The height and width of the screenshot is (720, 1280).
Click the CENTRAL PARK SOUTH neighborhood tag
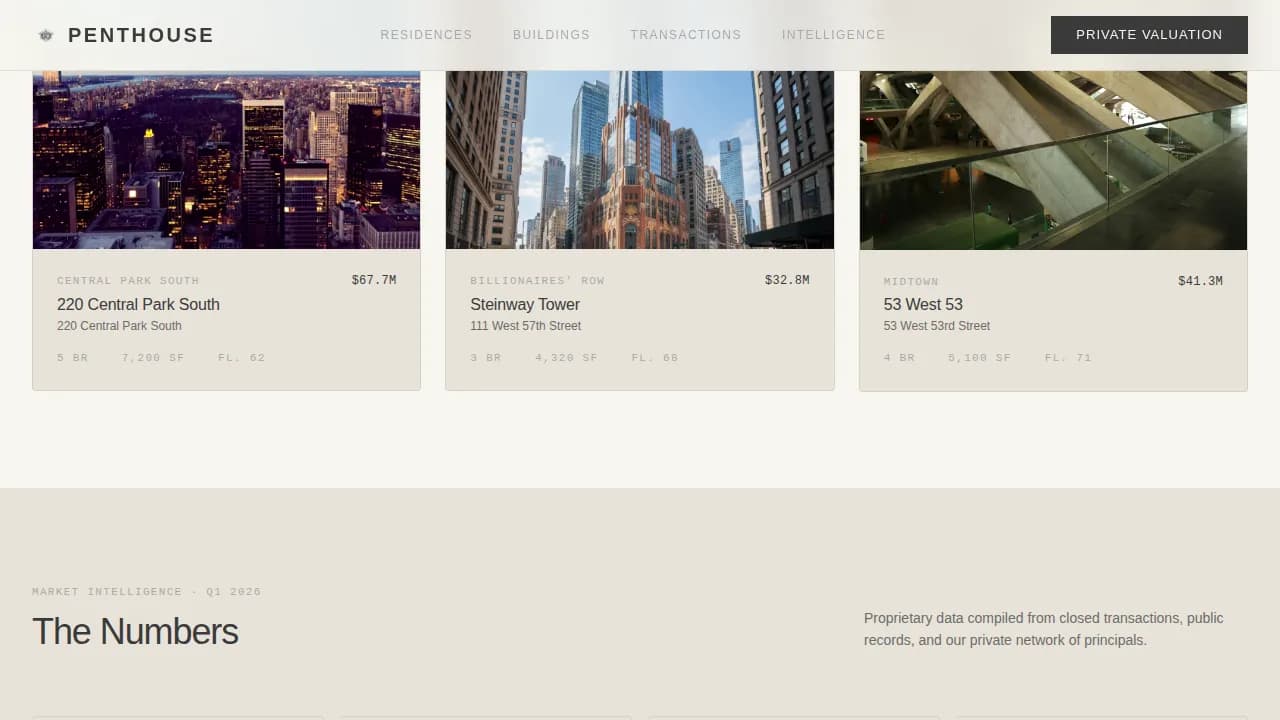128,281
